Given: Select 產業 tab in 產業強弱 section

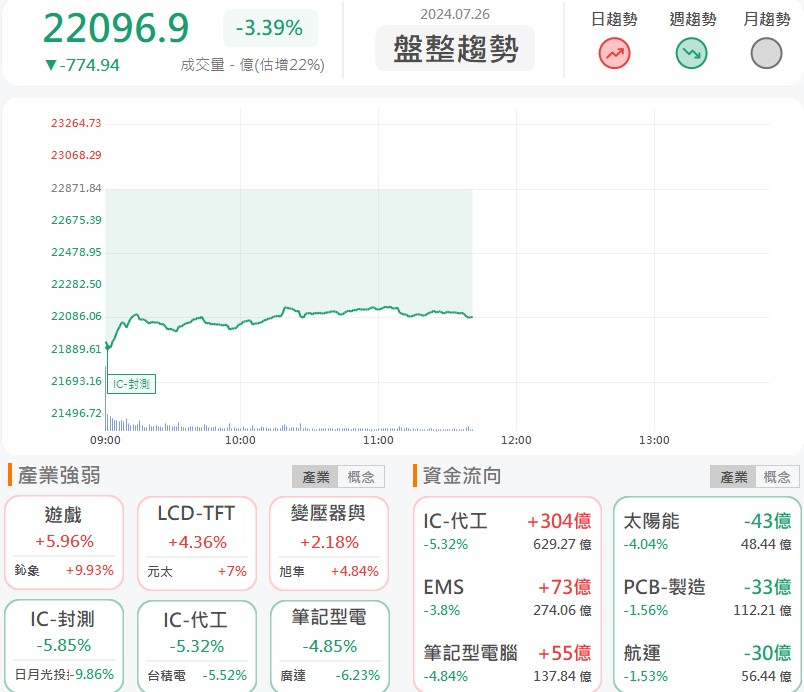Looking at the screenshot, I should pos(315,477).
